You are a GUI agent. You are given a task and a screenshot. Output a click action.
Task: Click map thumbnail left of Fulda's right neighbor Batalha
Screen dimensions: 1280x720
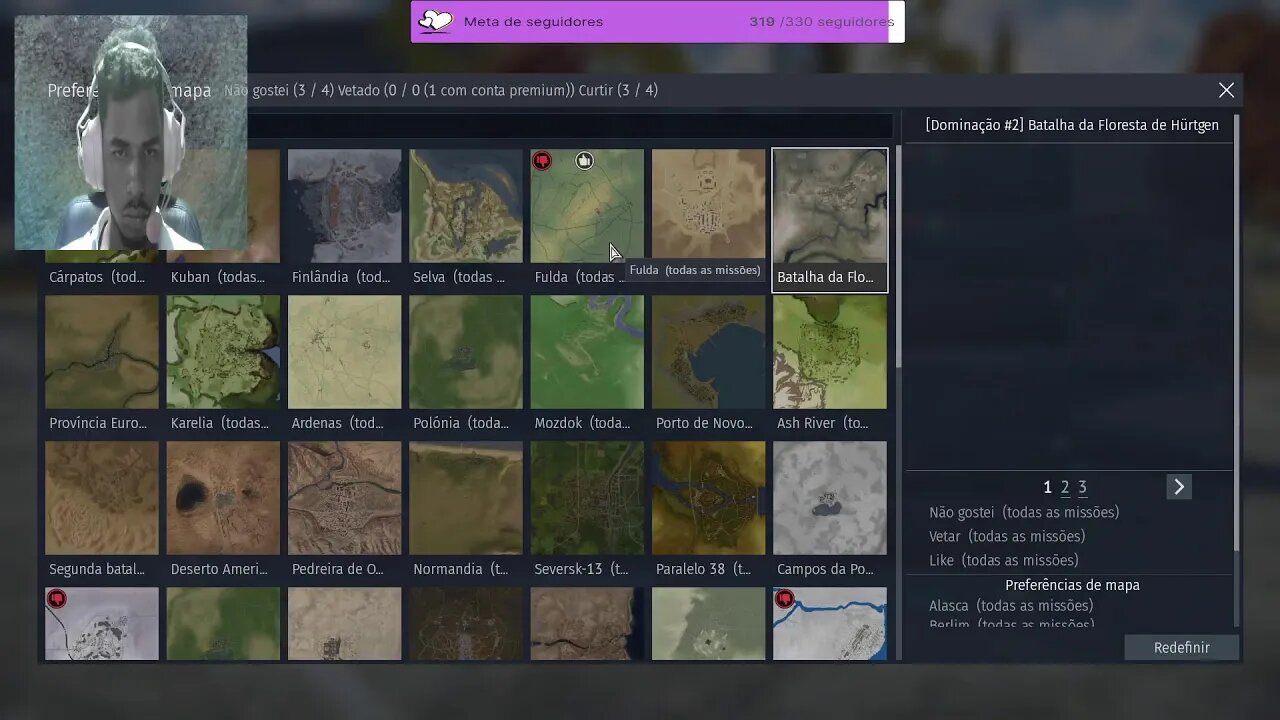[708, 206]
